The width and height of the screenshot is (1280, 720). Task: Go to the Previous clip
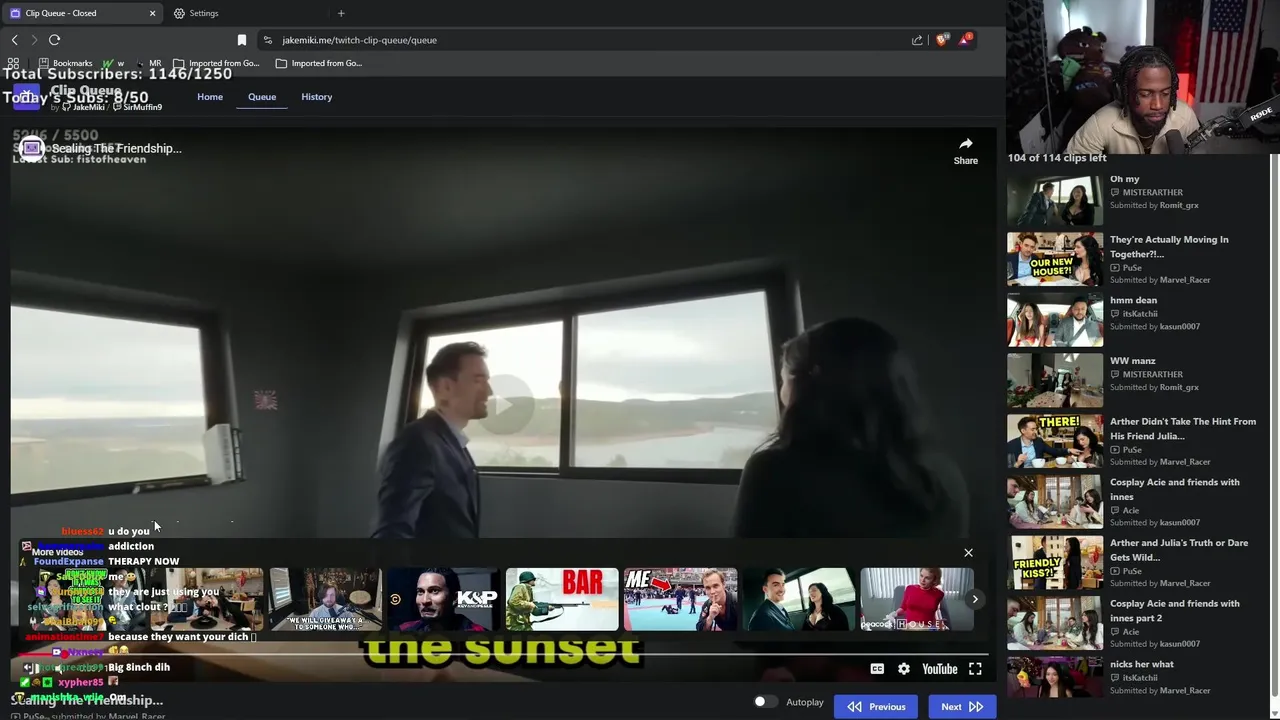[876, 706]
